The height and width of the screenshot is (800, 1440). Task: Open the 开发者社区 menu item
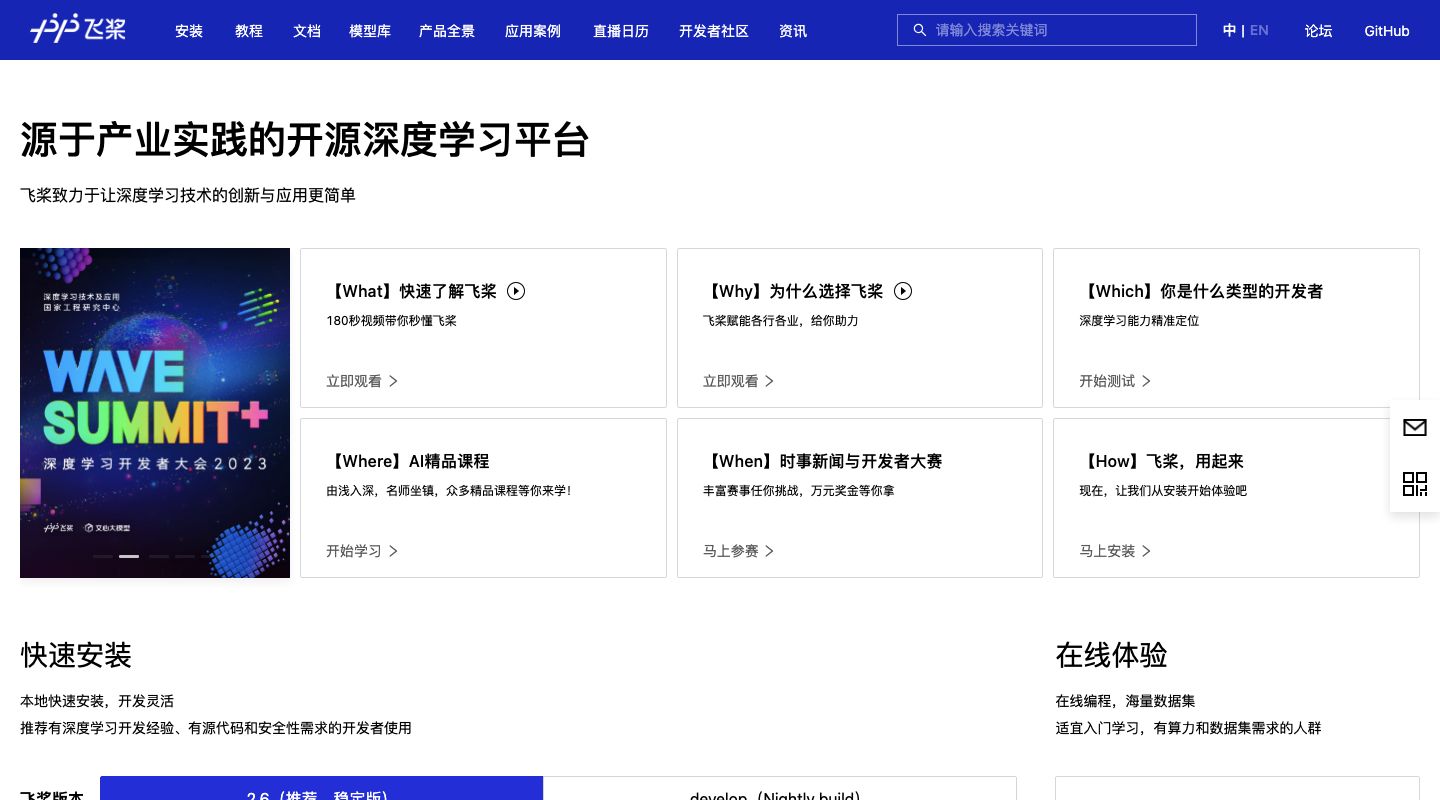[x=714, y=31]
